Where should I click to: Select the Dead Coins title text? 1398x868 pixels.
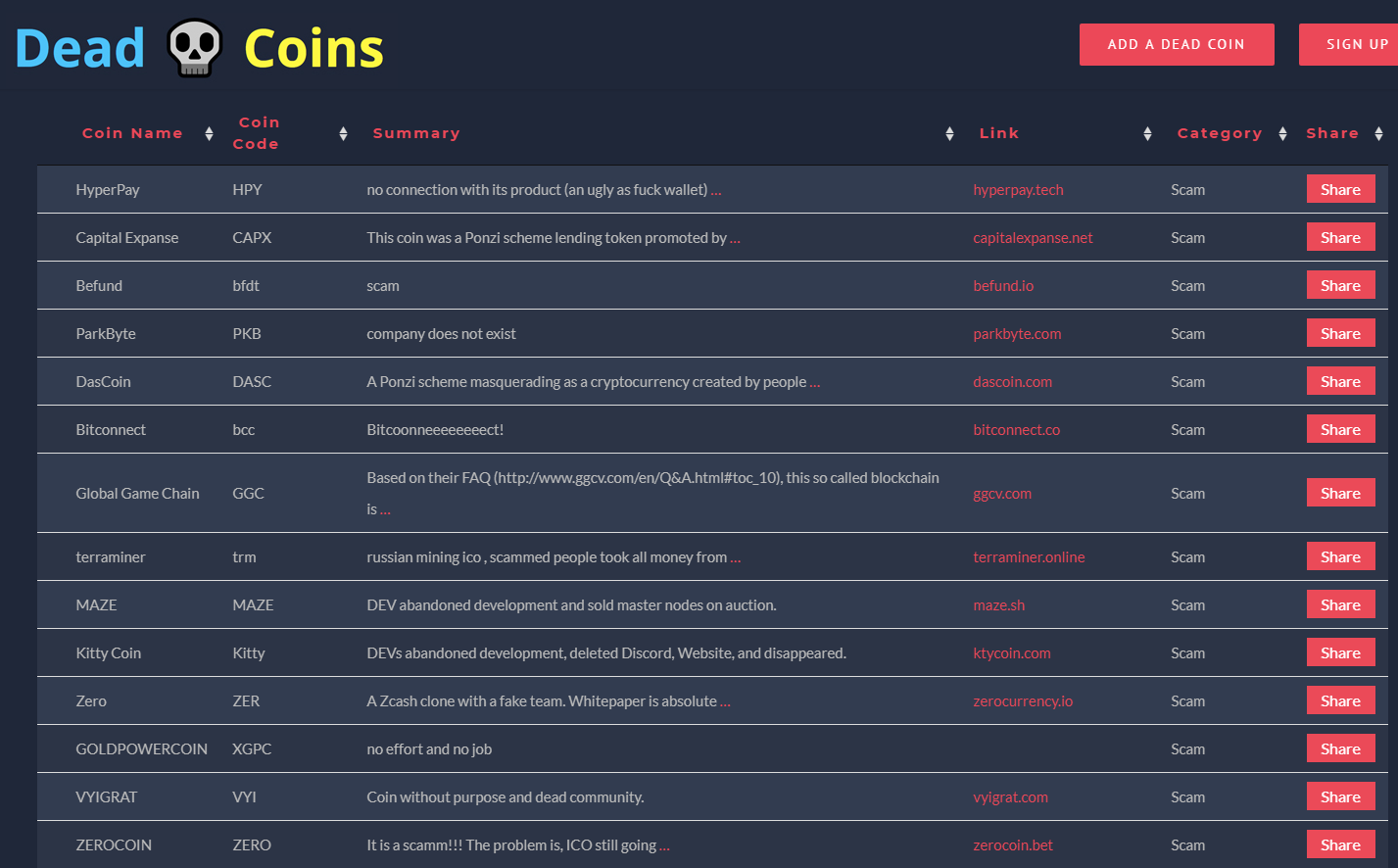[200, 48]
